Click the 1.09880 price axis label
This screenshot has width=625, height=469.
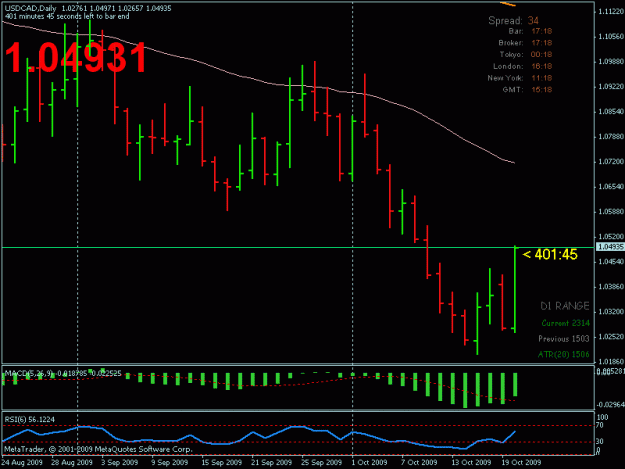click(611, 62)
